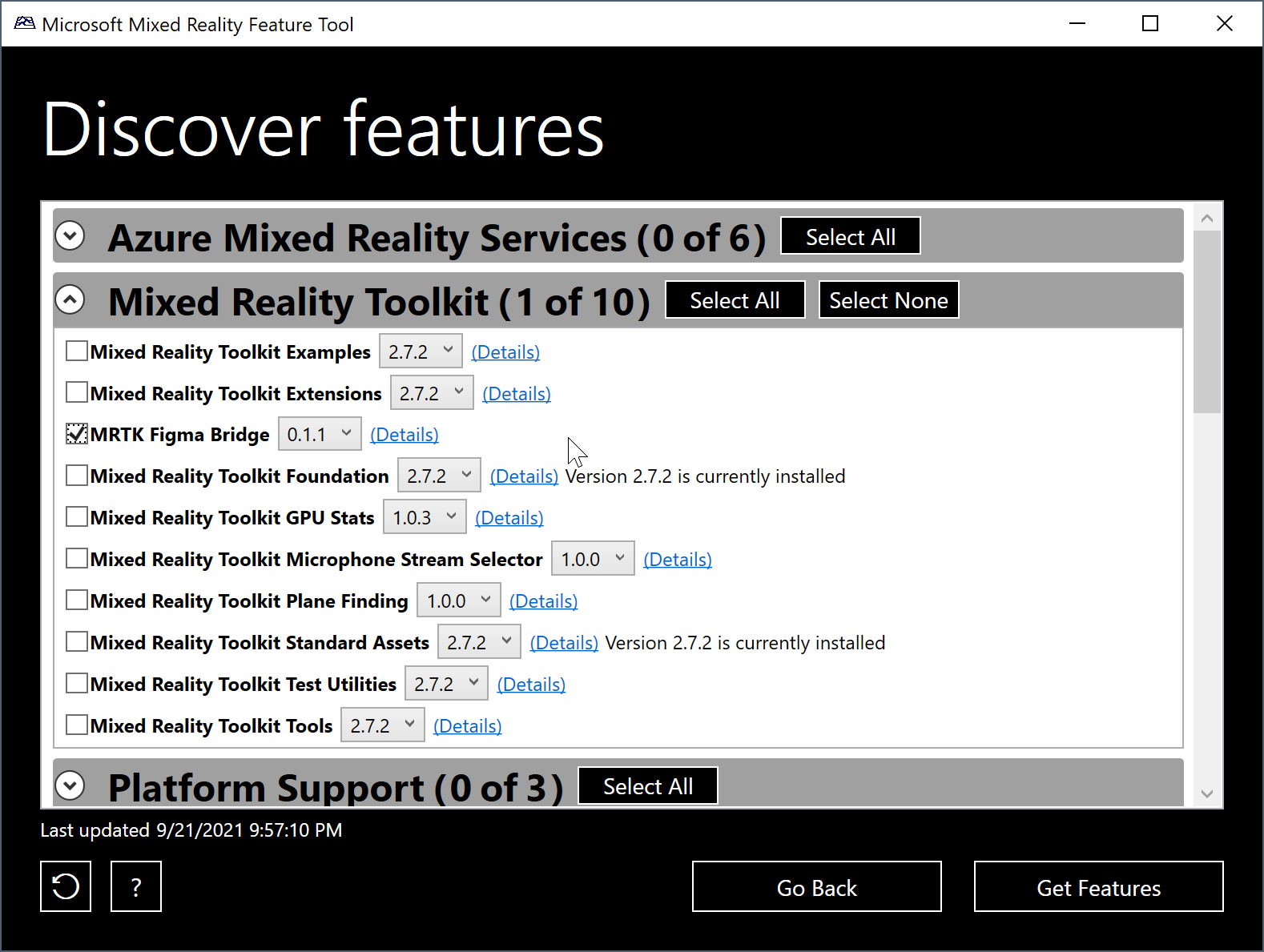Click the 'Mixed Reality Toolkit GPU Stats' label
Viewport: 1264px width, 952px height.
click(232, 518)
